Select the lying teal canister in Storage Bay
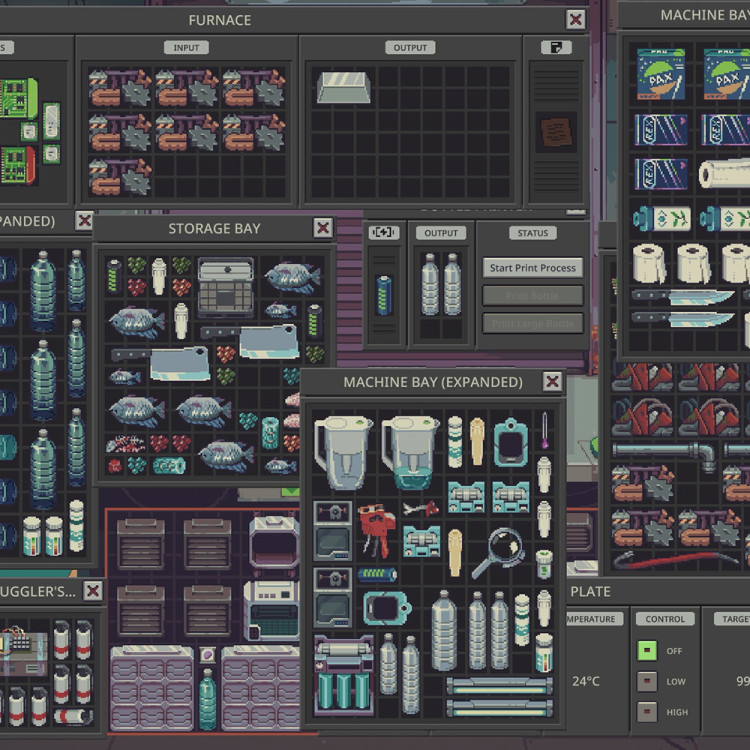The height and width of the screenshot is (750, 750). tap(169, 465)
